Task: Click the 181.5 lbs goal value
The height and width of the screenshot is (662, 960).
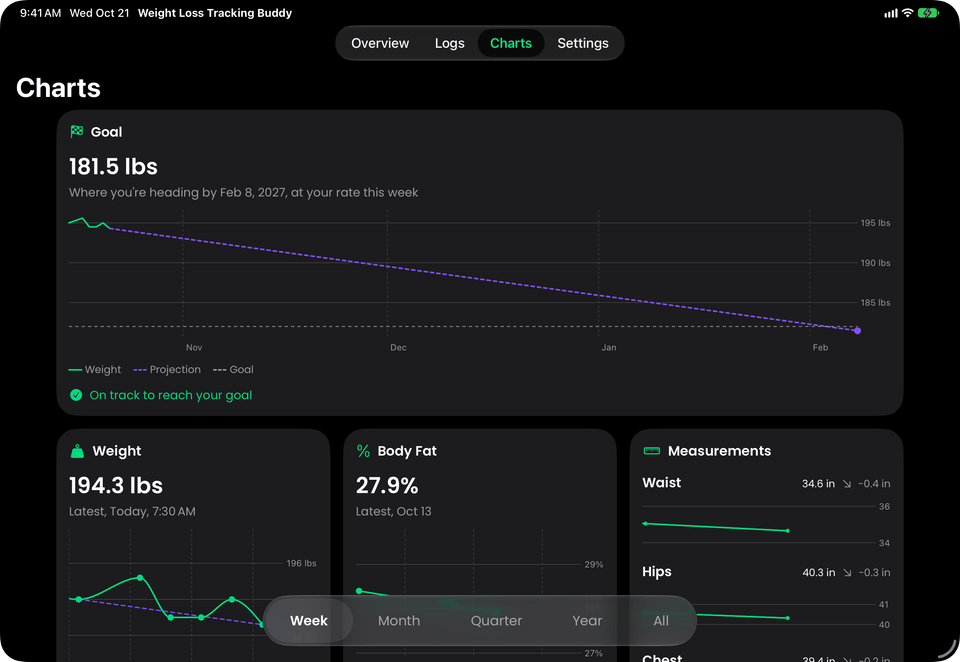Action: tap(113, 167)
